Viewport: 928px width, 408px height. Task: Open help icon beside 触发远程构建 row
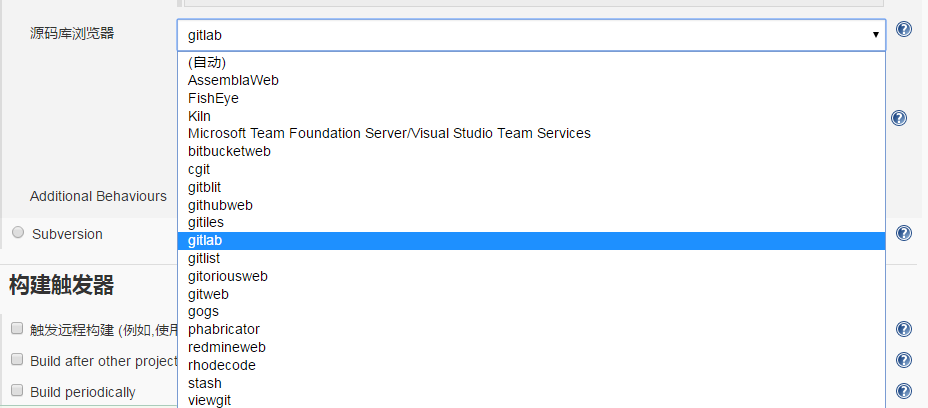[903, 329]
